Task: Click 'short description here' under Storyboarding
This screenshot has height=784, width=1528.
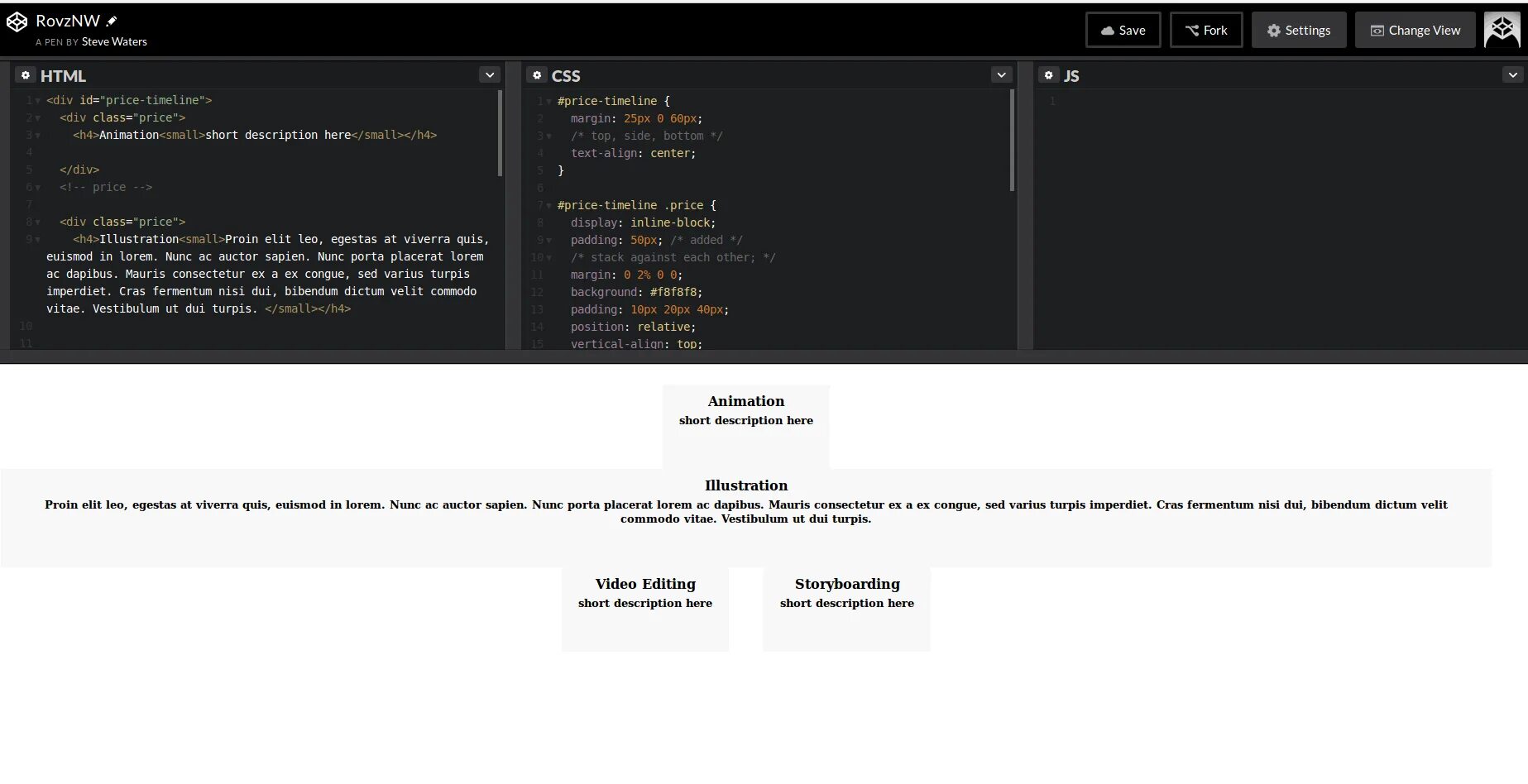Action: 847,603
